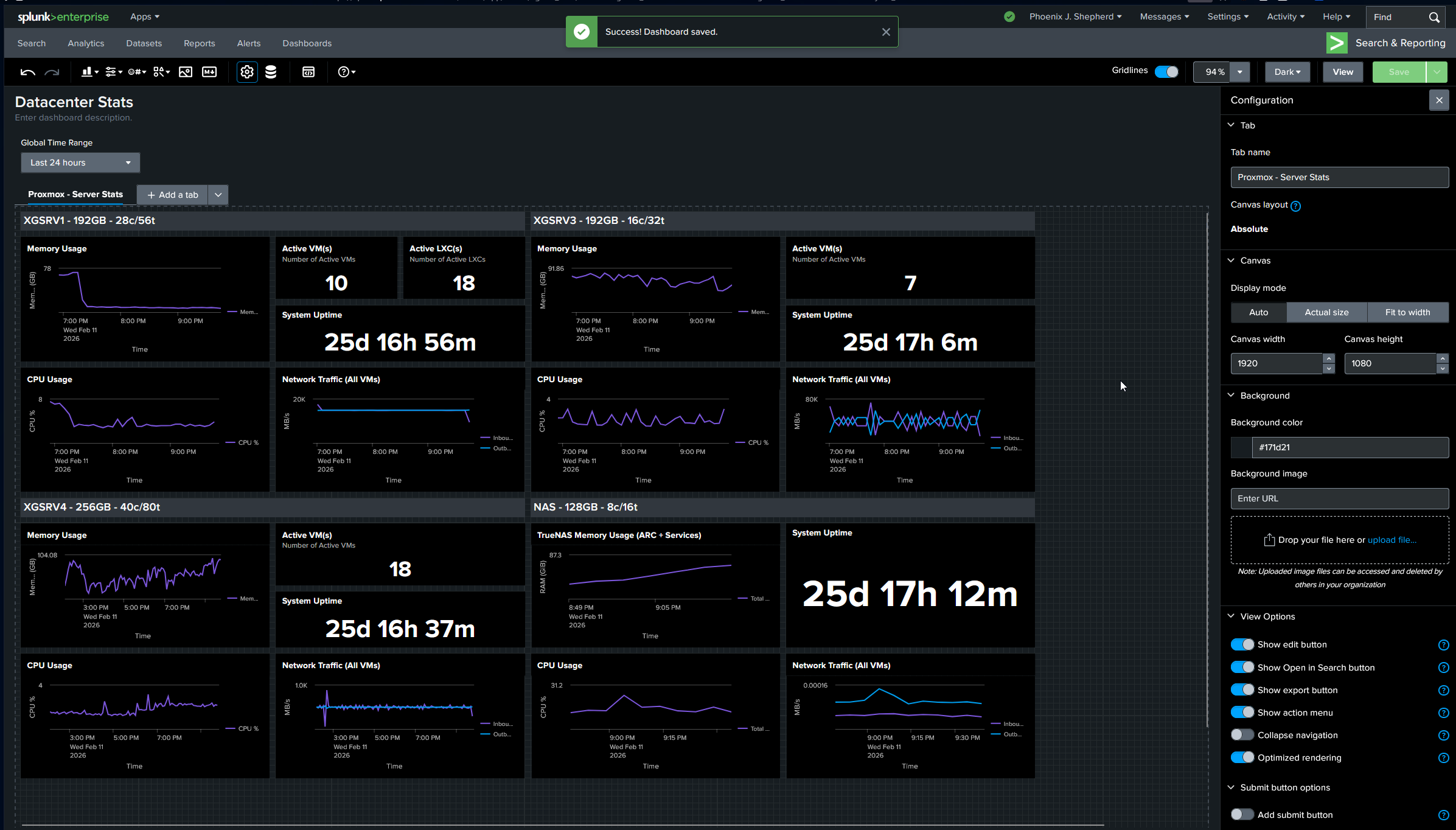
Task: Click the background color swatch
Action: (1241, 447)
